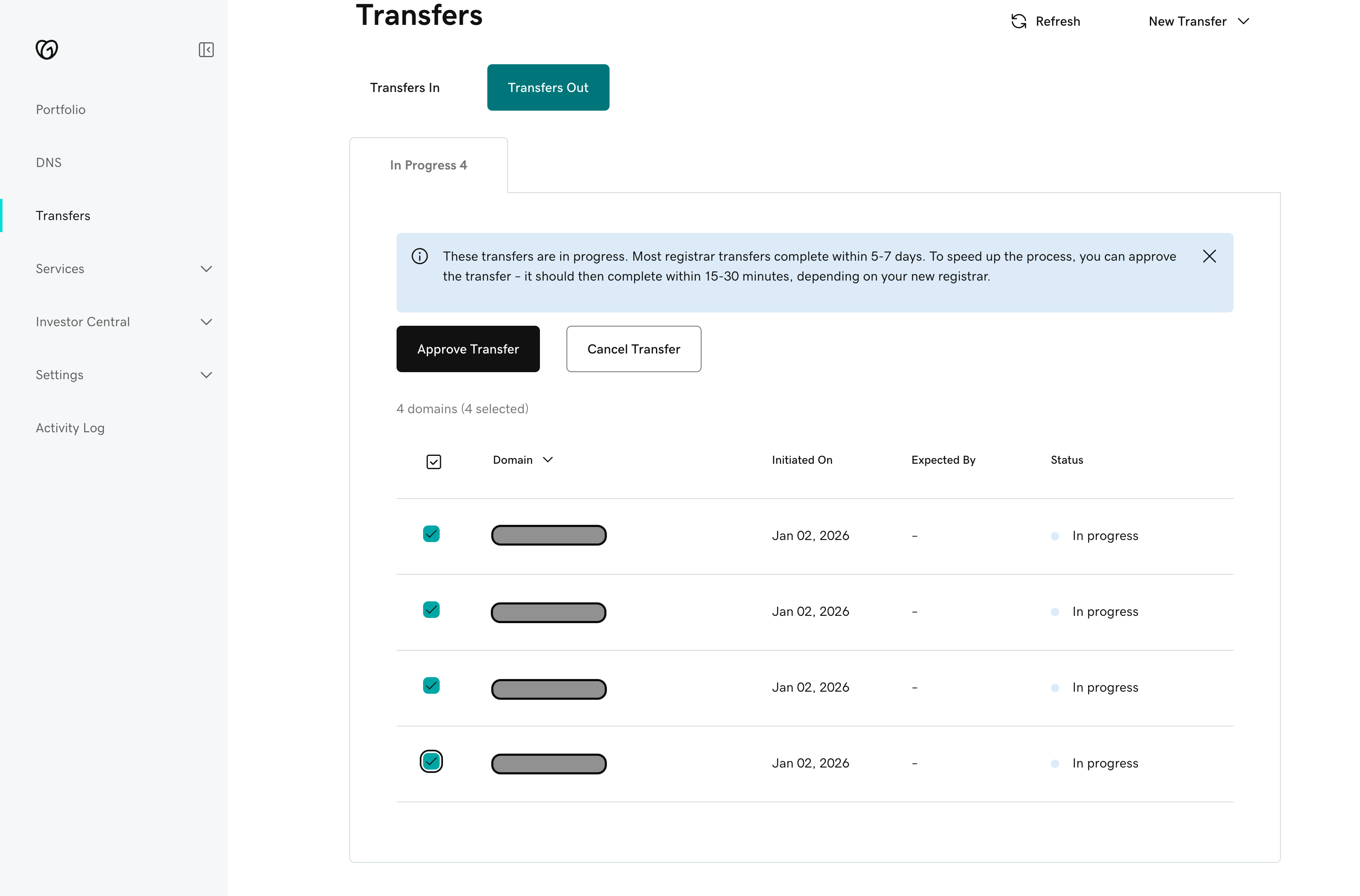Click the first row's redacted domain name
Image resolution: width=1360 pixels, height=896 pixels.
(549, 535)
